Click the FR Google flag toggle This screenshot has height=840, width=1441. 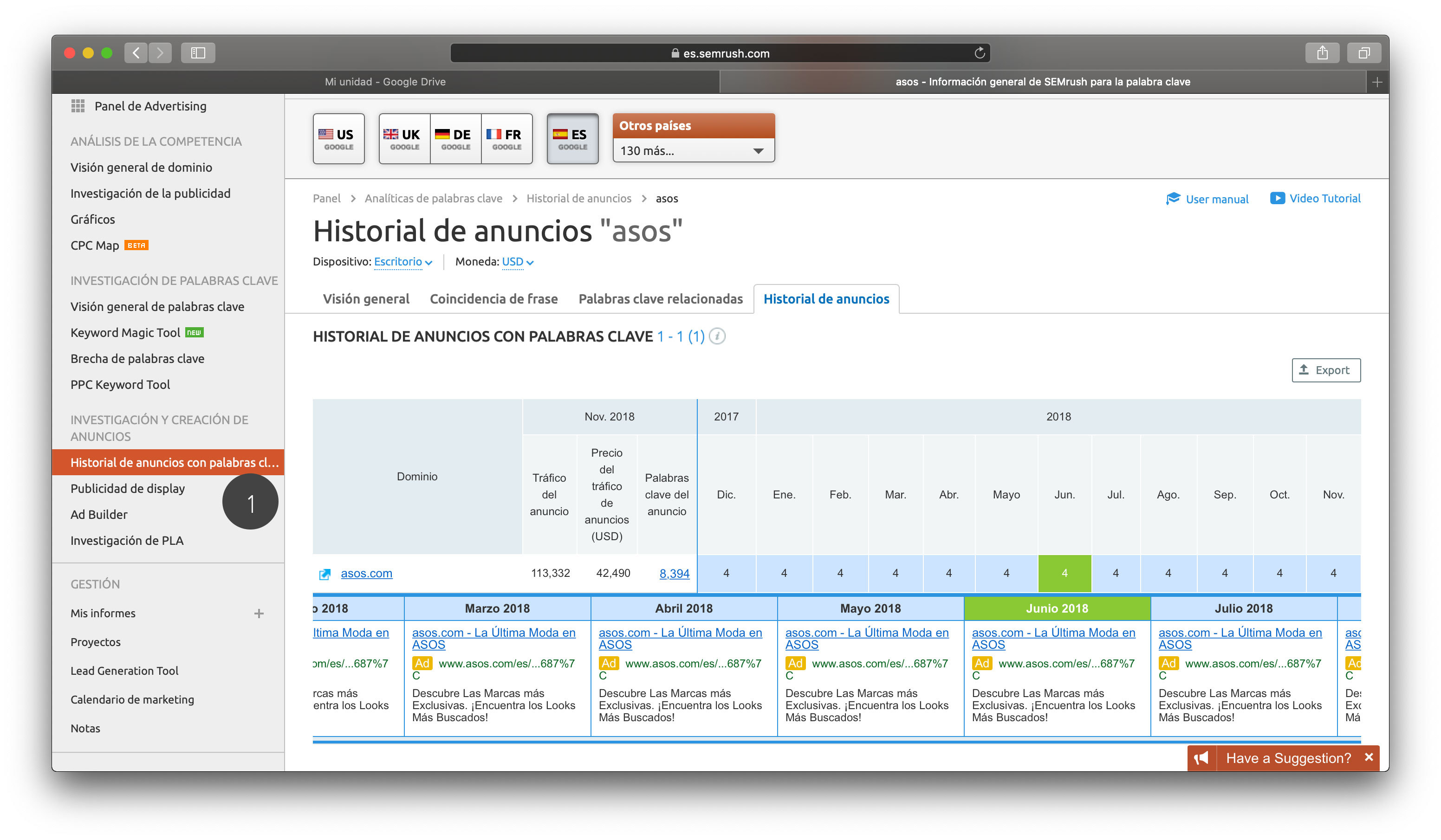point(507,137)
